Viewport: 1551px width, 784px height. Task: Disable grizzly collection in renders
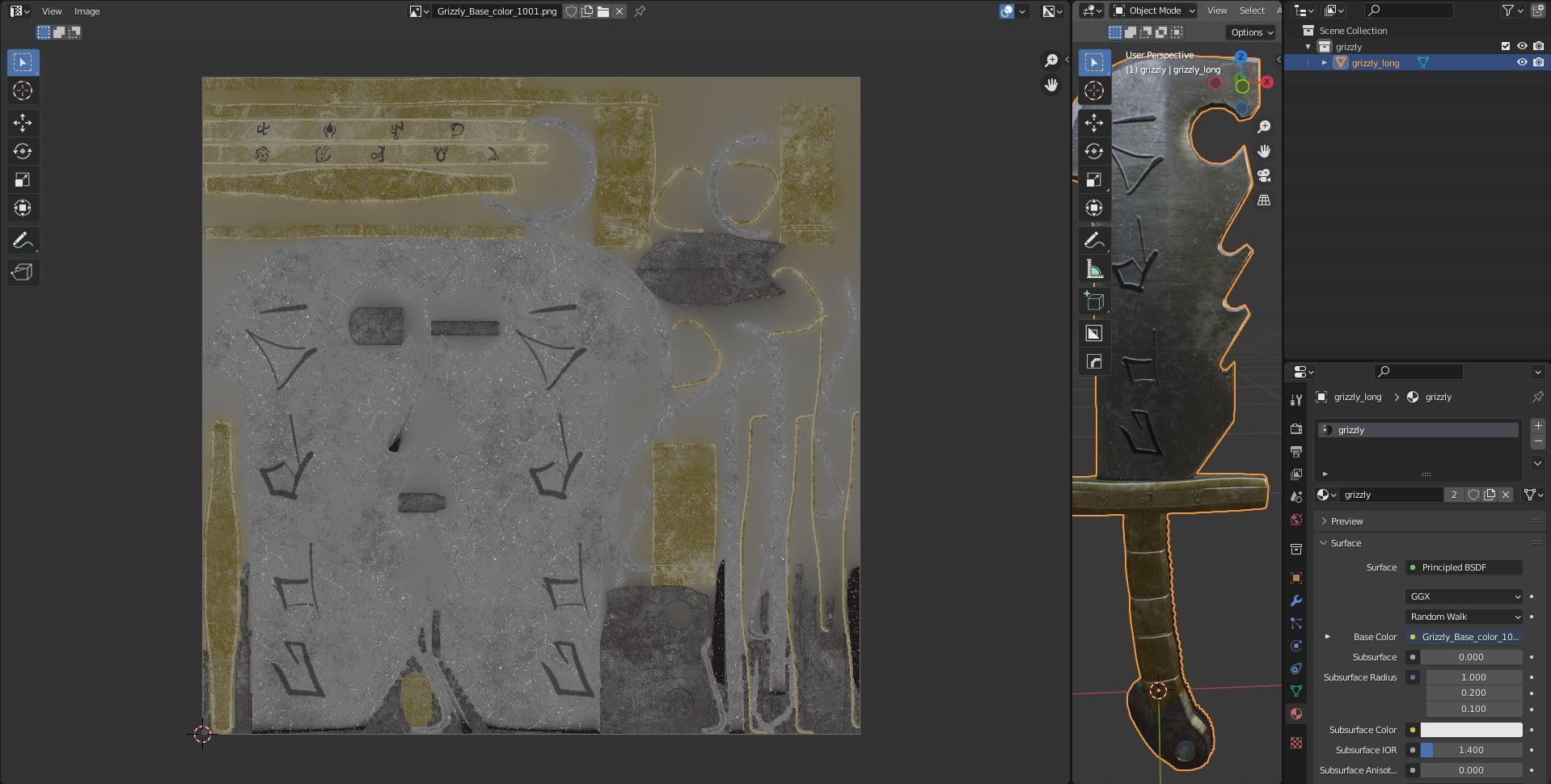coord(1538,47)
